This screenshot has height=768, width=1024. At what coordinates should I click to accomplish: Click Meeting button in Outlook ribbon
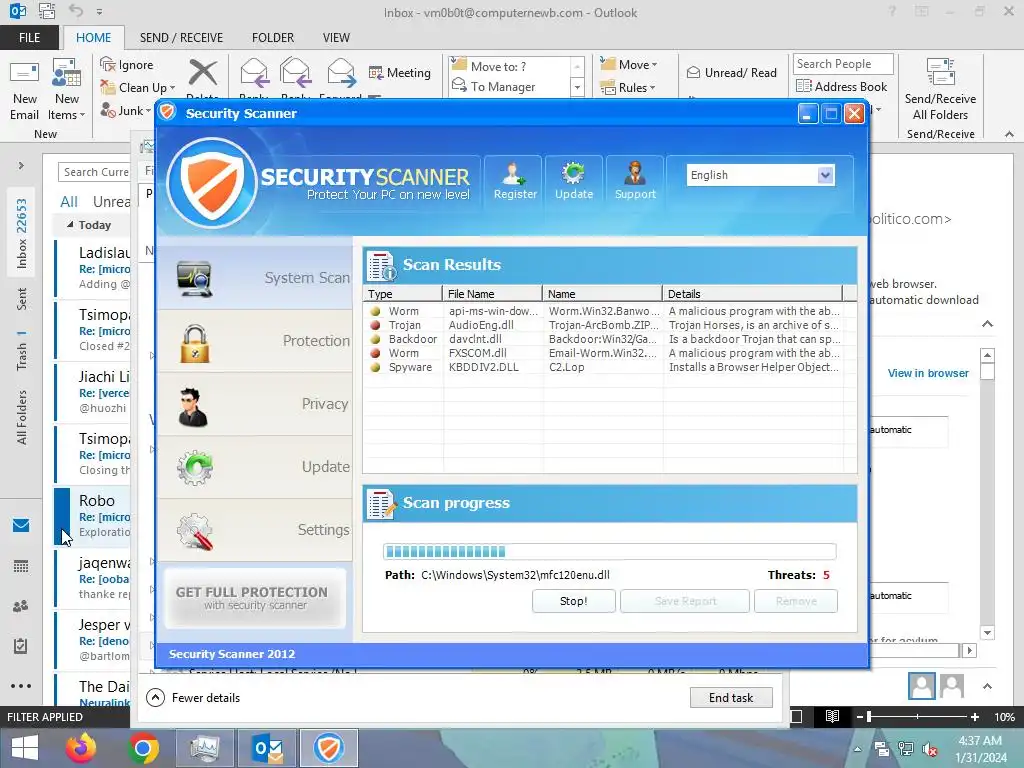pyautogui.click(x=400, y=72)
